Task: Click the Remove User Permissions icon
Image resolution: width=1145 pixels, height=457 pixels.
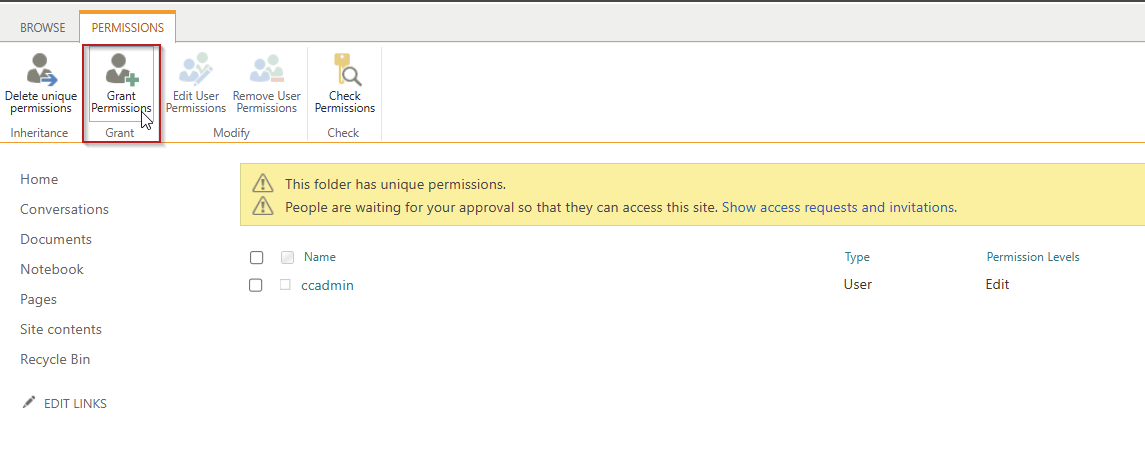Action: [x=266, y=70]
